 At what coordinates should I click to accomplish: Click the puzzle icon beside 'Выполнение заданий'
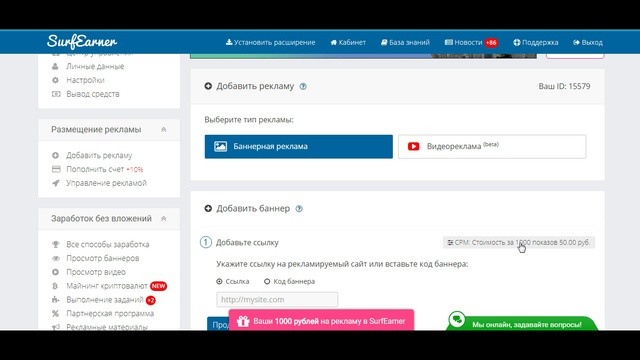click(x=56, y=300)
